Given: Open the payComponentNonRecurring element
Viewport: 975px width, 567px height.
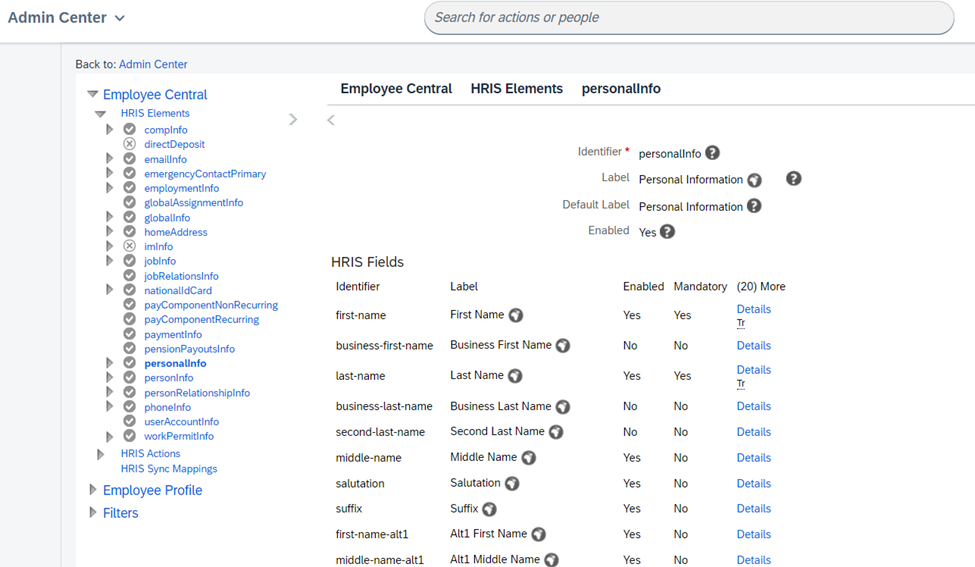Looking at the screenshot, I should coord(211,305).
